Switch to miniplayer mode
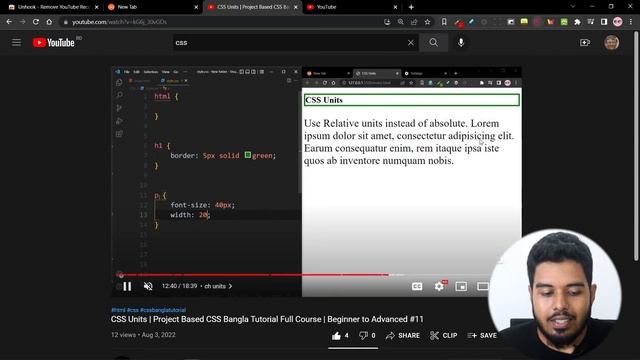 click(461, 286)
